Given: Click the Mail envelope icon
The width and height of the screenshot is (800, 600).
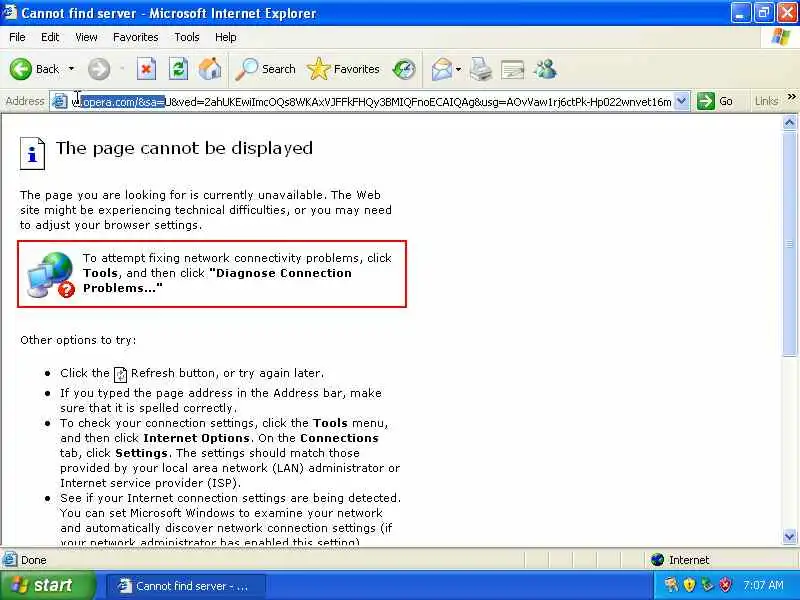Looking at the screenshot, I should coord(442,69).
